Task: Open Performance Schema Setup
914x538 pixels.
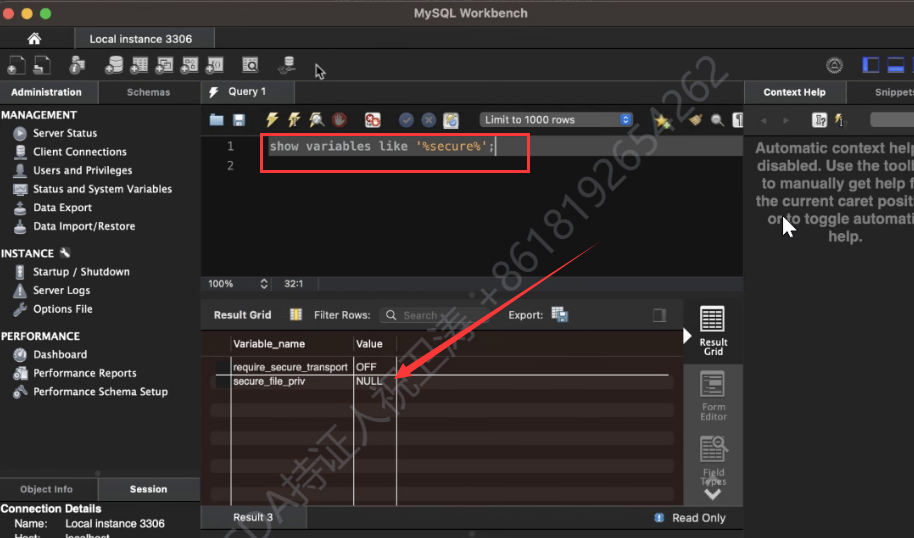Action: [x=100, y=392]
